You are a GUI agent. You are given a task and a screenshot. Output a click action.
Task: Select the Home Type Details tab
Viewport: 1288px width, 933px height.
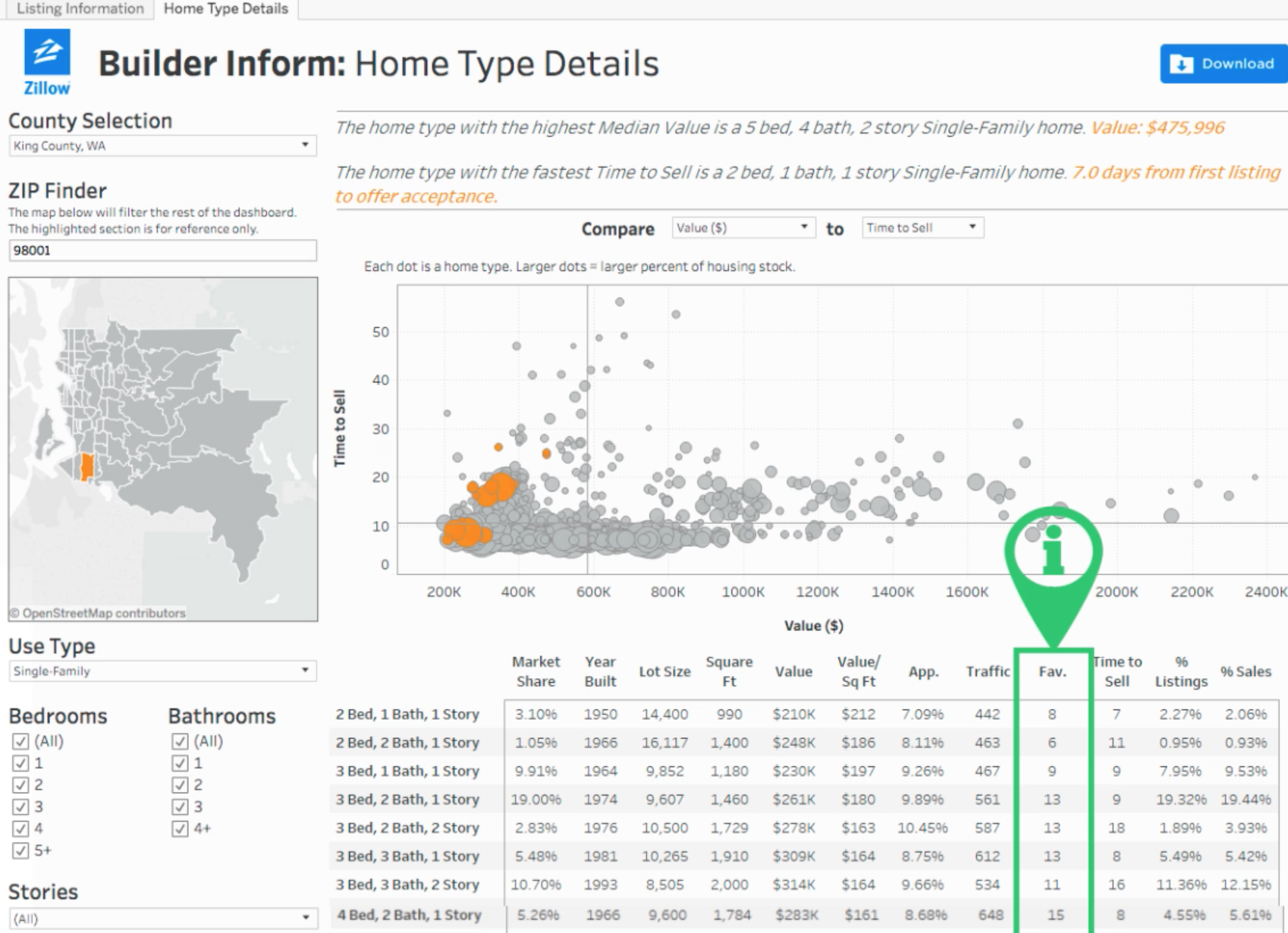(224, 8)
